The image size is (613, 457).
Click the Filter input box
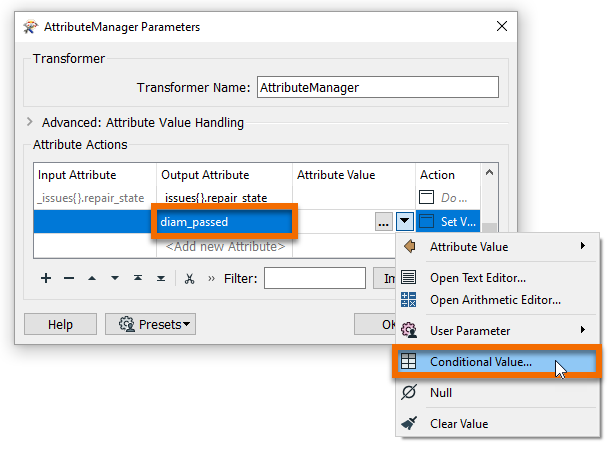click(314, 278)
